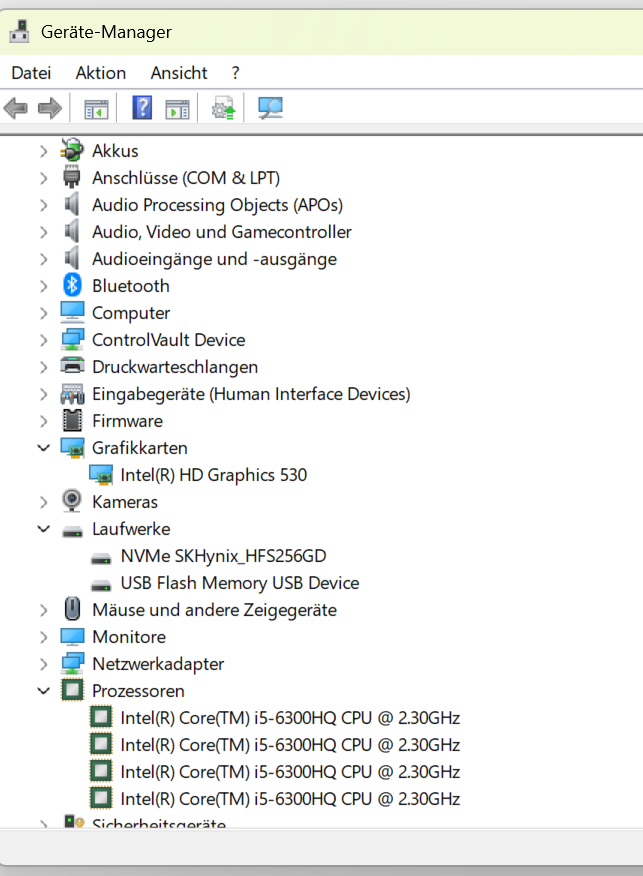
Task: Select Intel(R) HD Graphics 530 device
Action: click(x=214, y=475)
